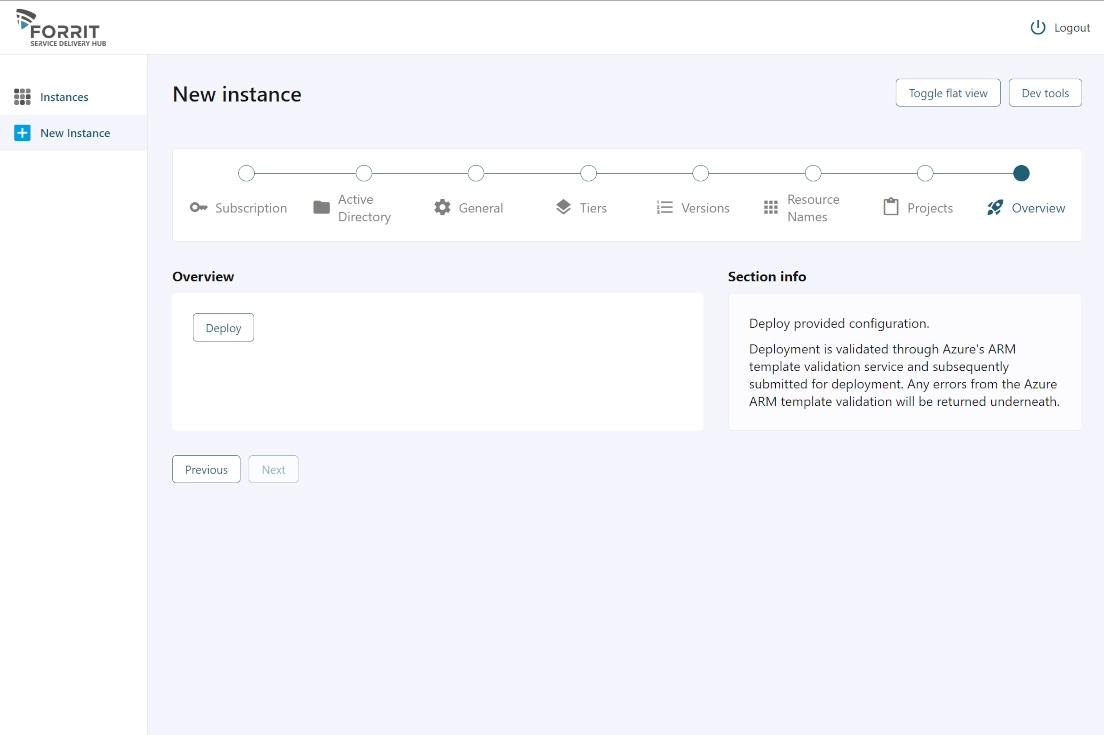Viewport: 1104px width, 735px height.
Task: Click the Versions list icon
Action: (664, 208)
